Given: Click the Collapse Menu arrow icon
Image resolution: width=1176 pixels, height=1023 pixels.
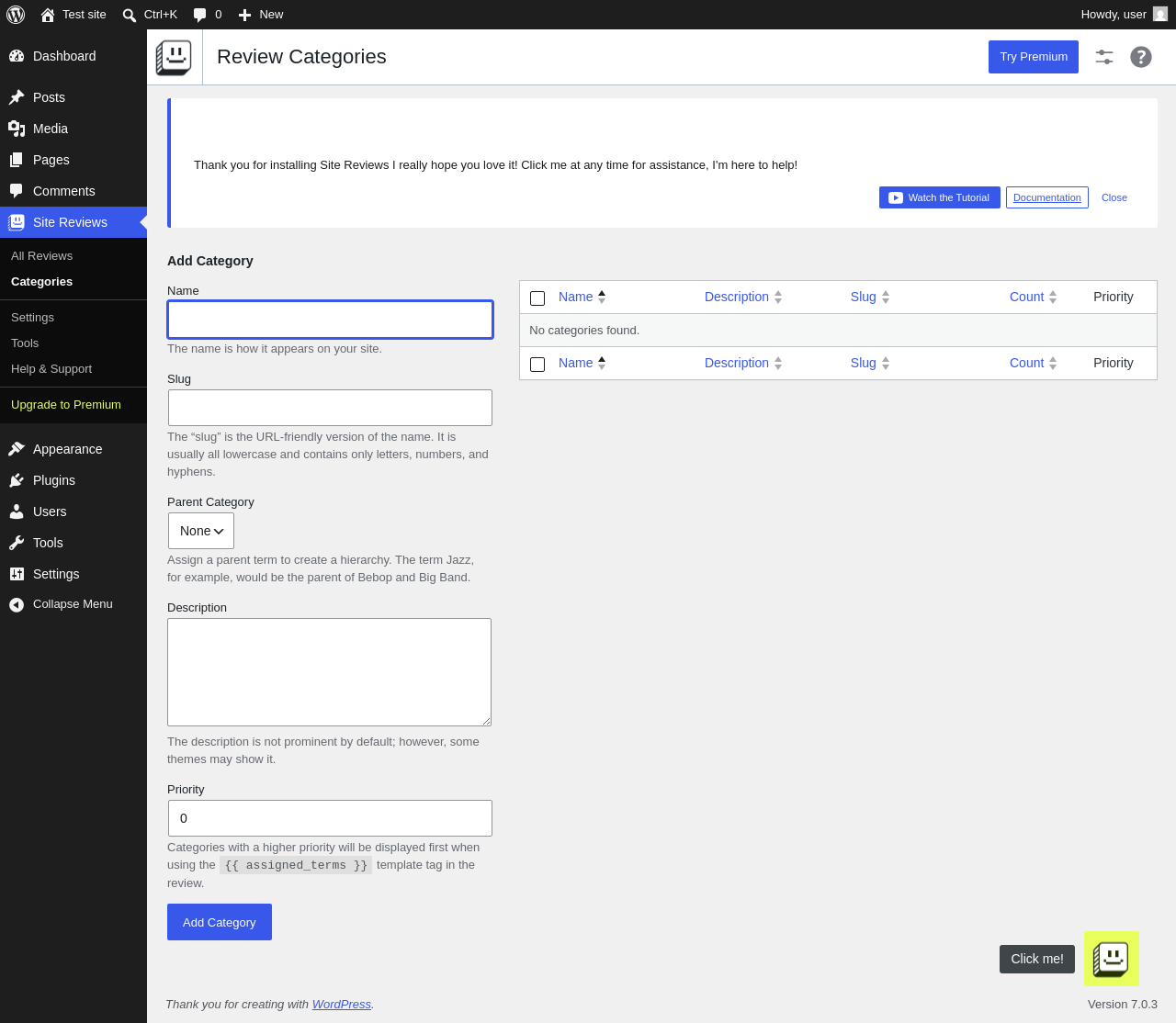Looking at the screenshot, I should coord(17,604).
